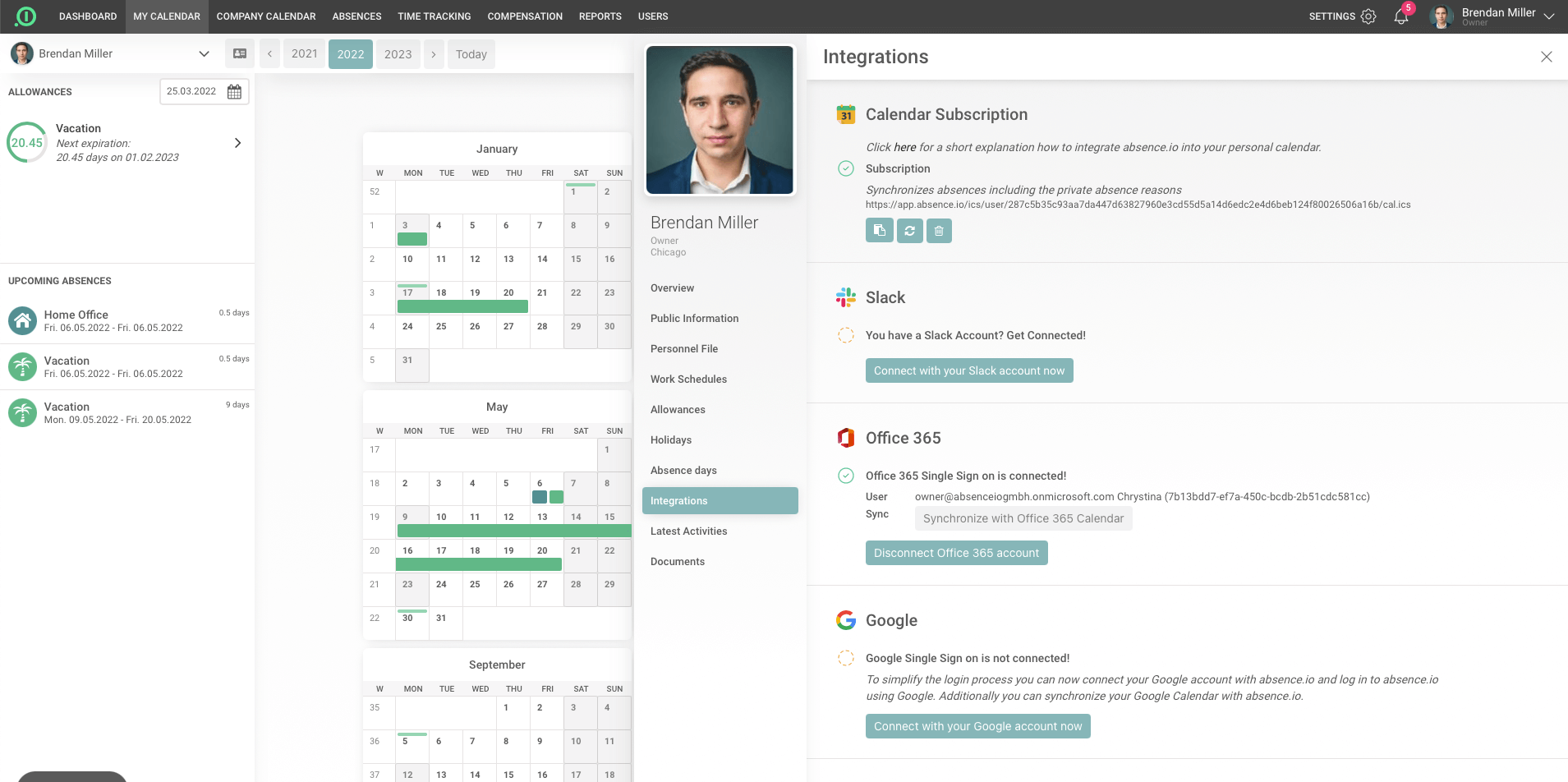Delete the calendar subscription link
Screen dimensions: 1568x782
pyautogui.click(x=939, y=231)
